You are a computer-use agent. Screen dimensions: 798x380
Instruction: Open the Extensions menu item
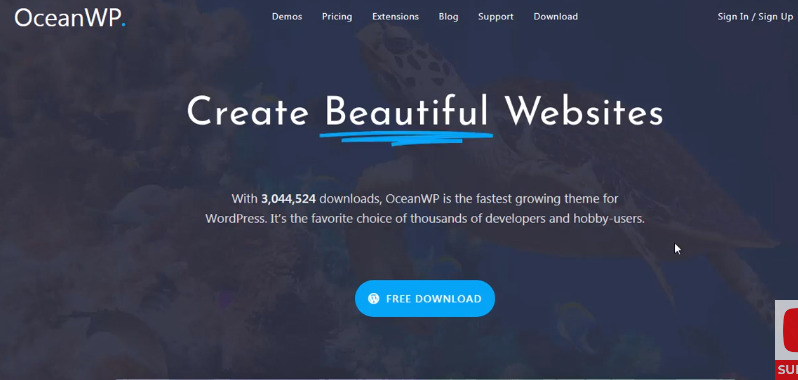click(395, 17)
